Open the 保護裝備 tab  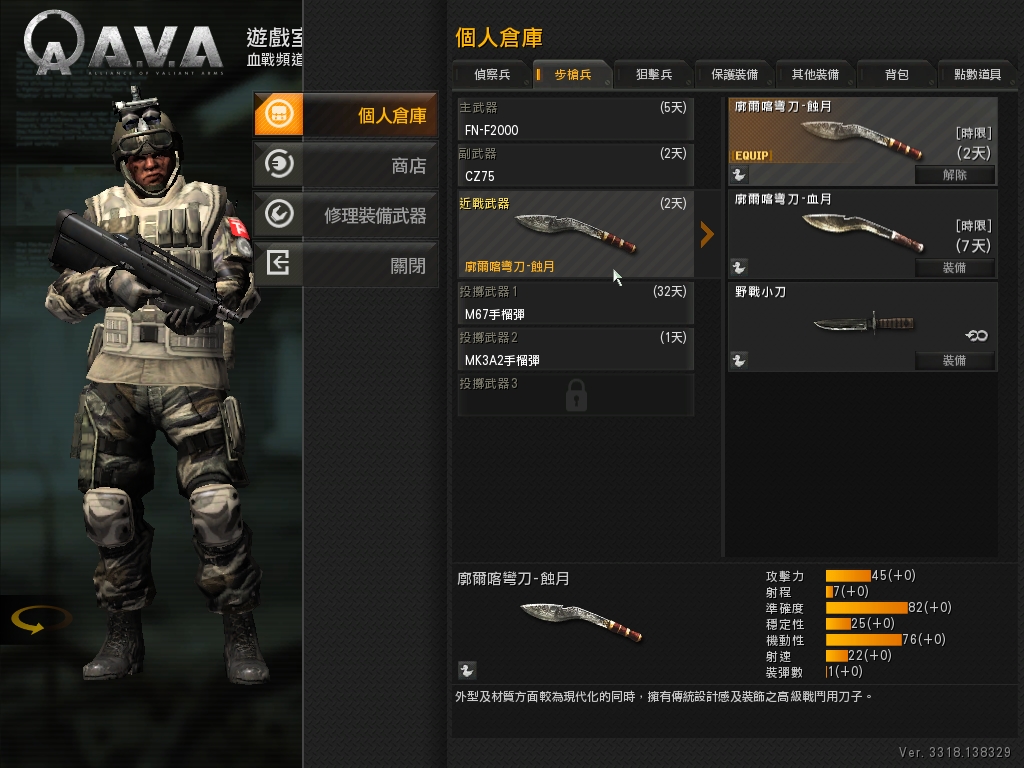(x=735, y=74)
